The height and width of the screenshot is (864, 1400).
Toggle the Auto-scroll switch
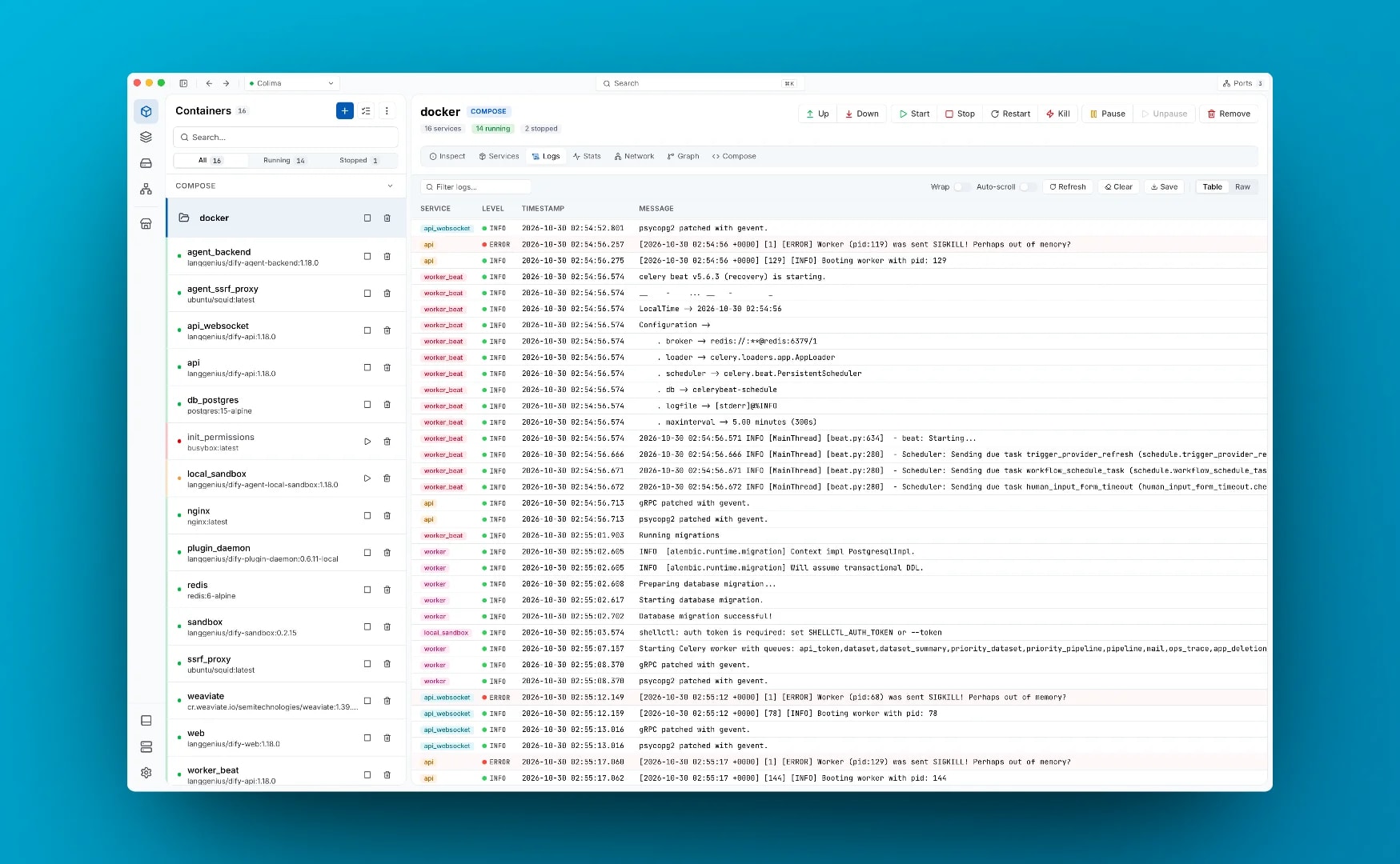1028,187
